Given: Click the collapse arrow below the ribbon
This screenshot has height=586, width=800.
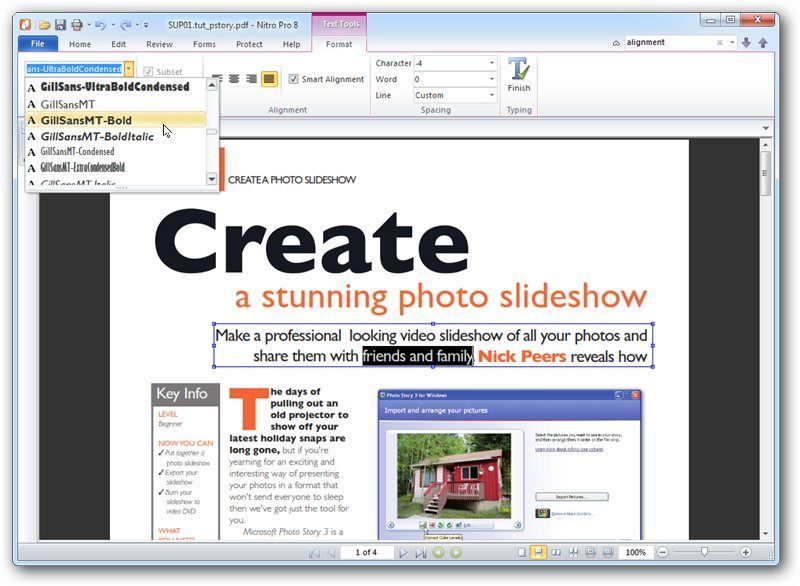Looking at the screenshot, I should pyautogui.click(x=765, y=128).
